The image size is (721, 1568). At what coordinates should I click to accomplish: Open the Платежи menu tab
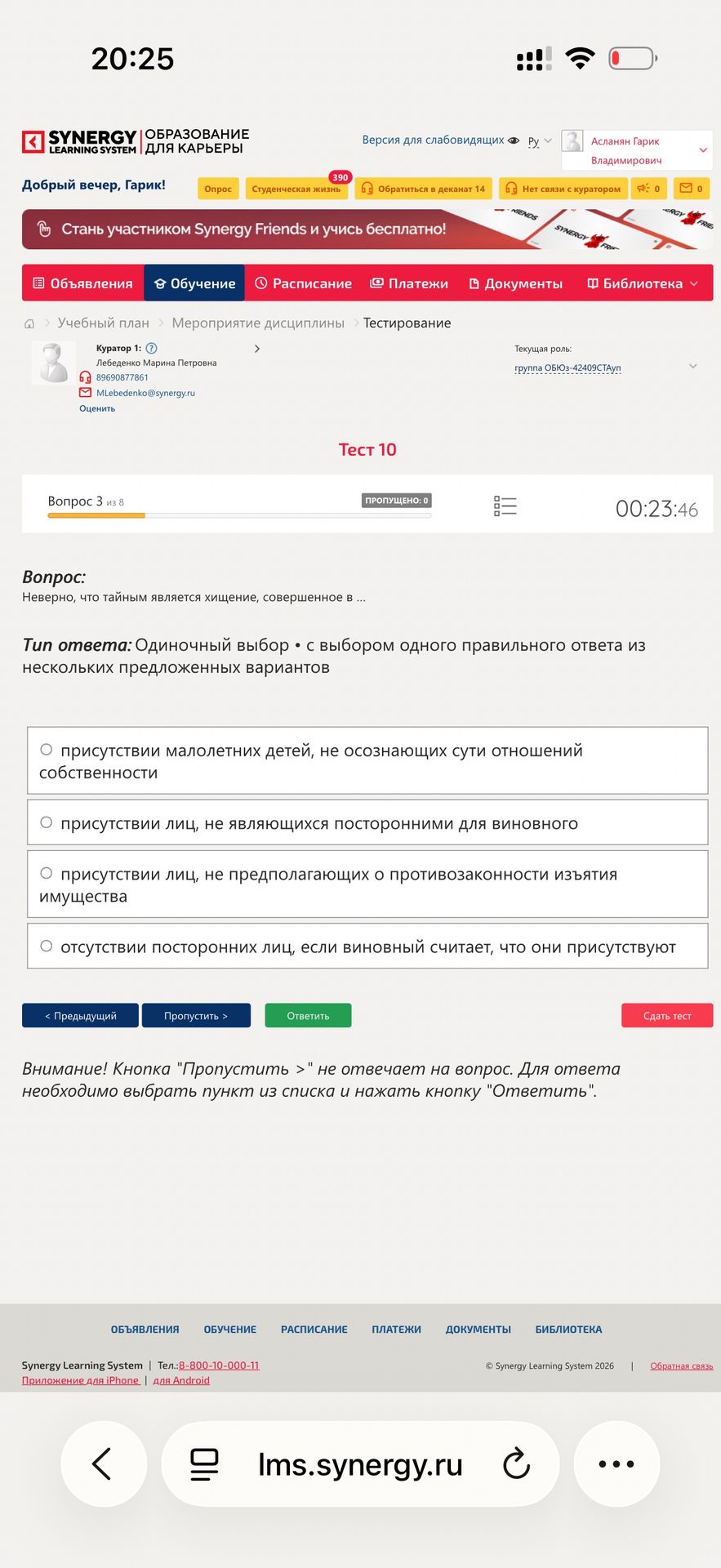[x=409, y=283]
